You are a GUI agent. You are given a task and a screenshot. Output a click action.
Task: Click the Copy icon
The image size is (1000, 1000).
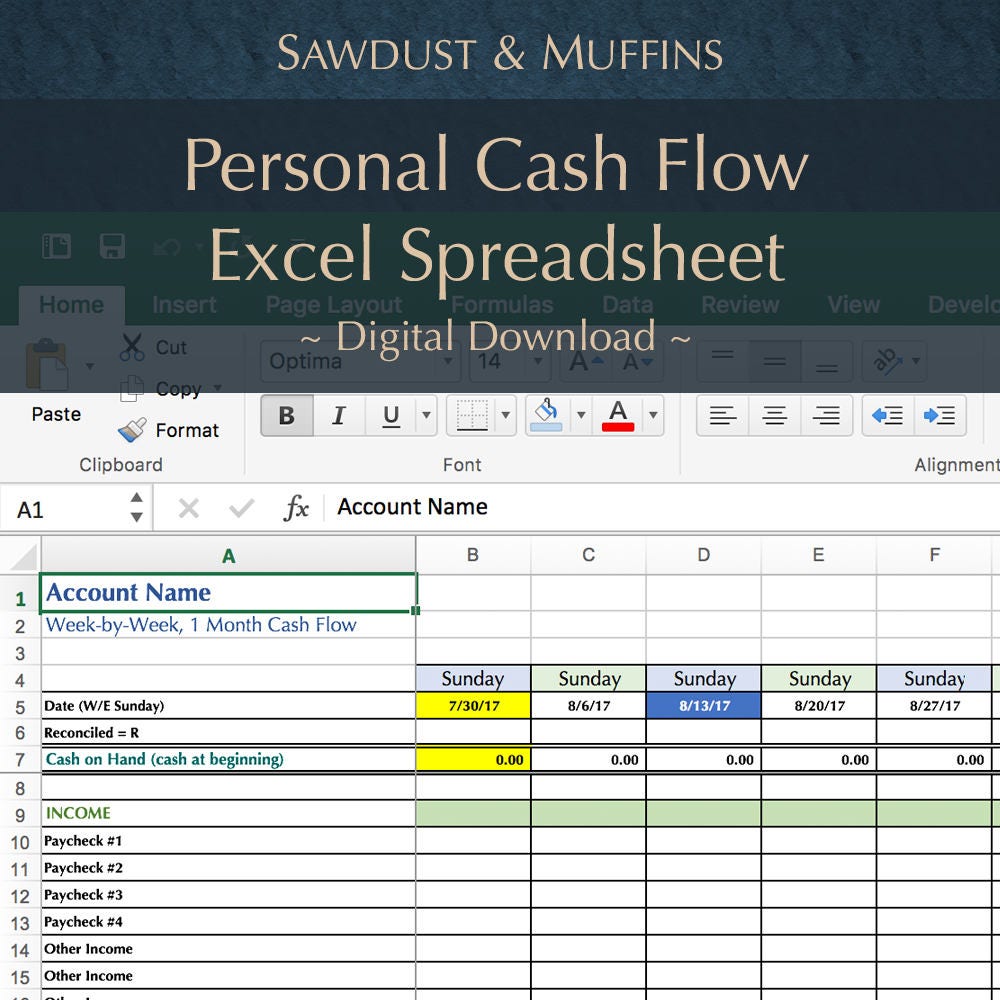[131, 388]
